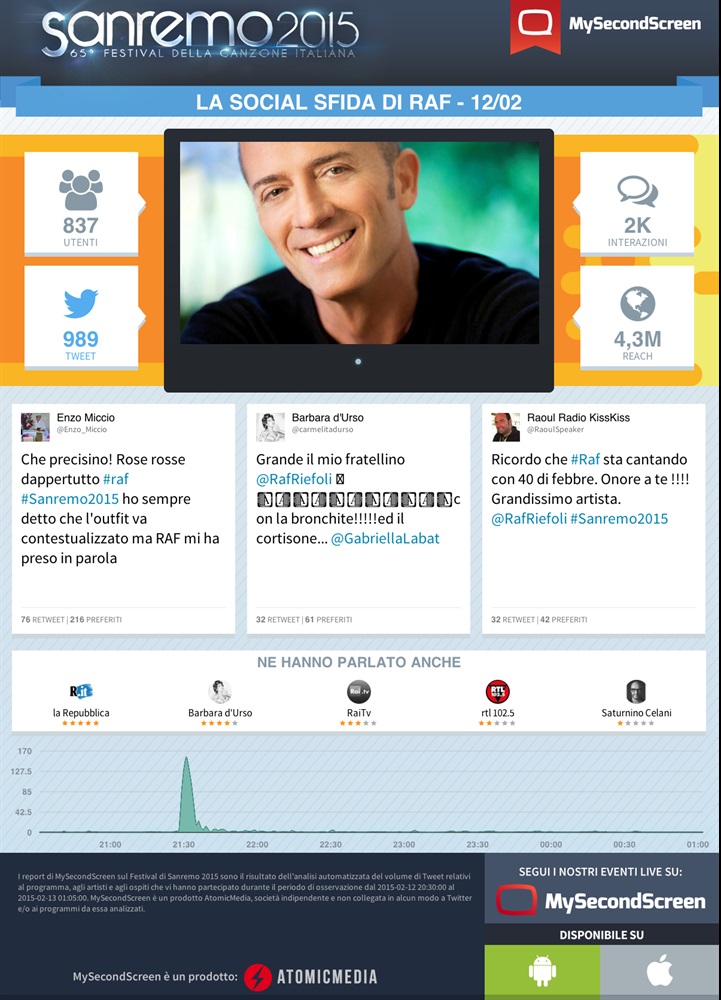Click the Raoul Radio KissKiss name heading

point(578,418)
